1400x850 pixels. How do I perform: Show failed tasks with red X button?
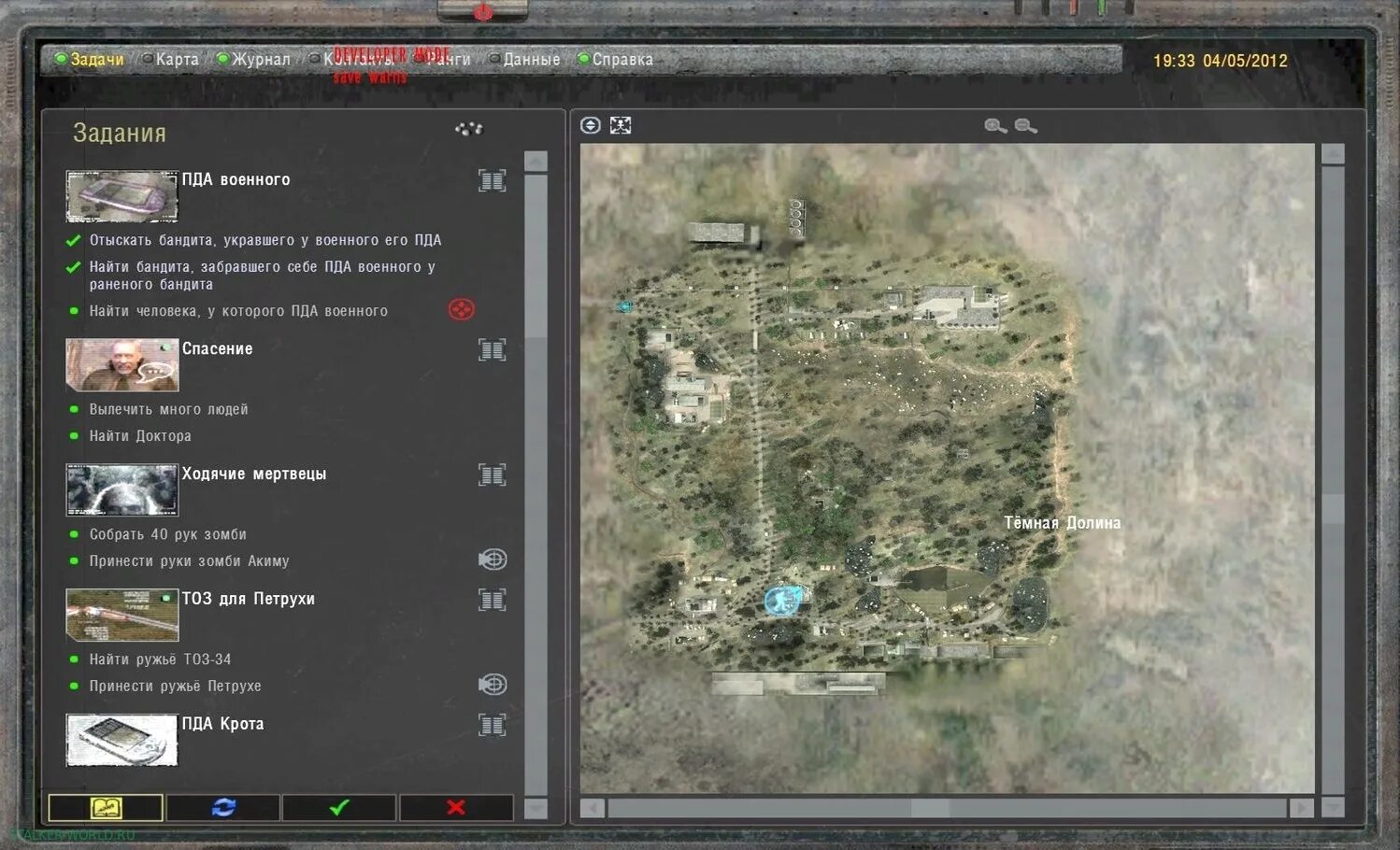pos(456,807)
